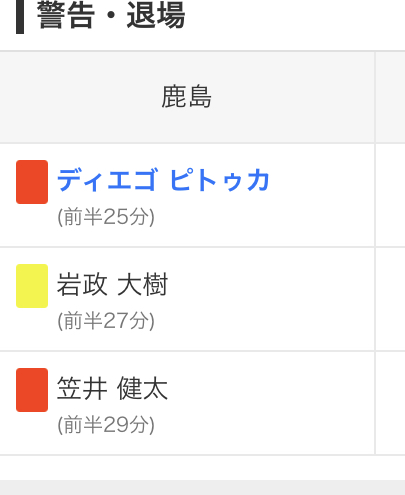
Task: Select the 岩政 大樹 player name
Action: 112,284
